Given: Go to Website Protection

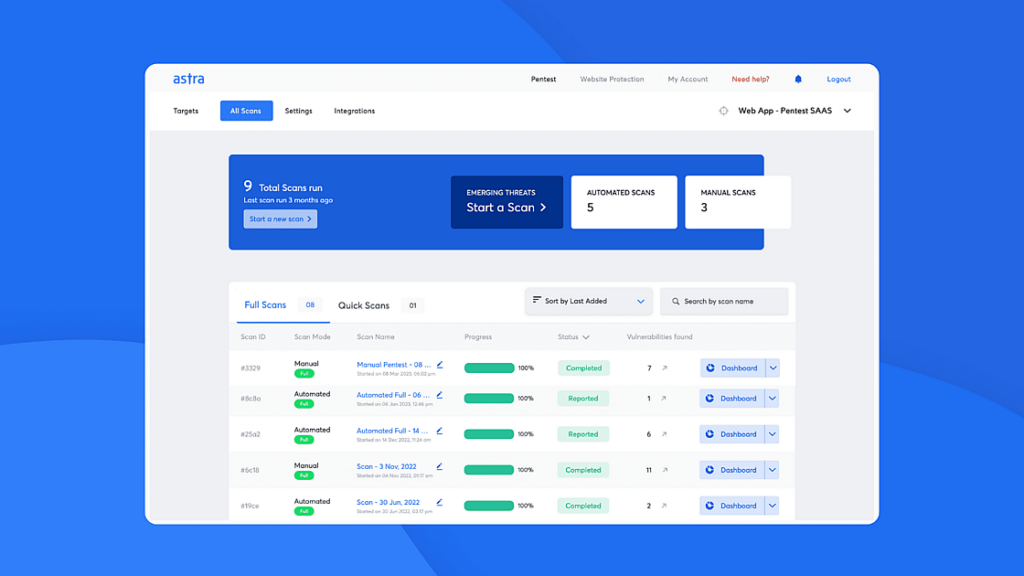Looking at the screenshot, I should (x=612, y=79).
